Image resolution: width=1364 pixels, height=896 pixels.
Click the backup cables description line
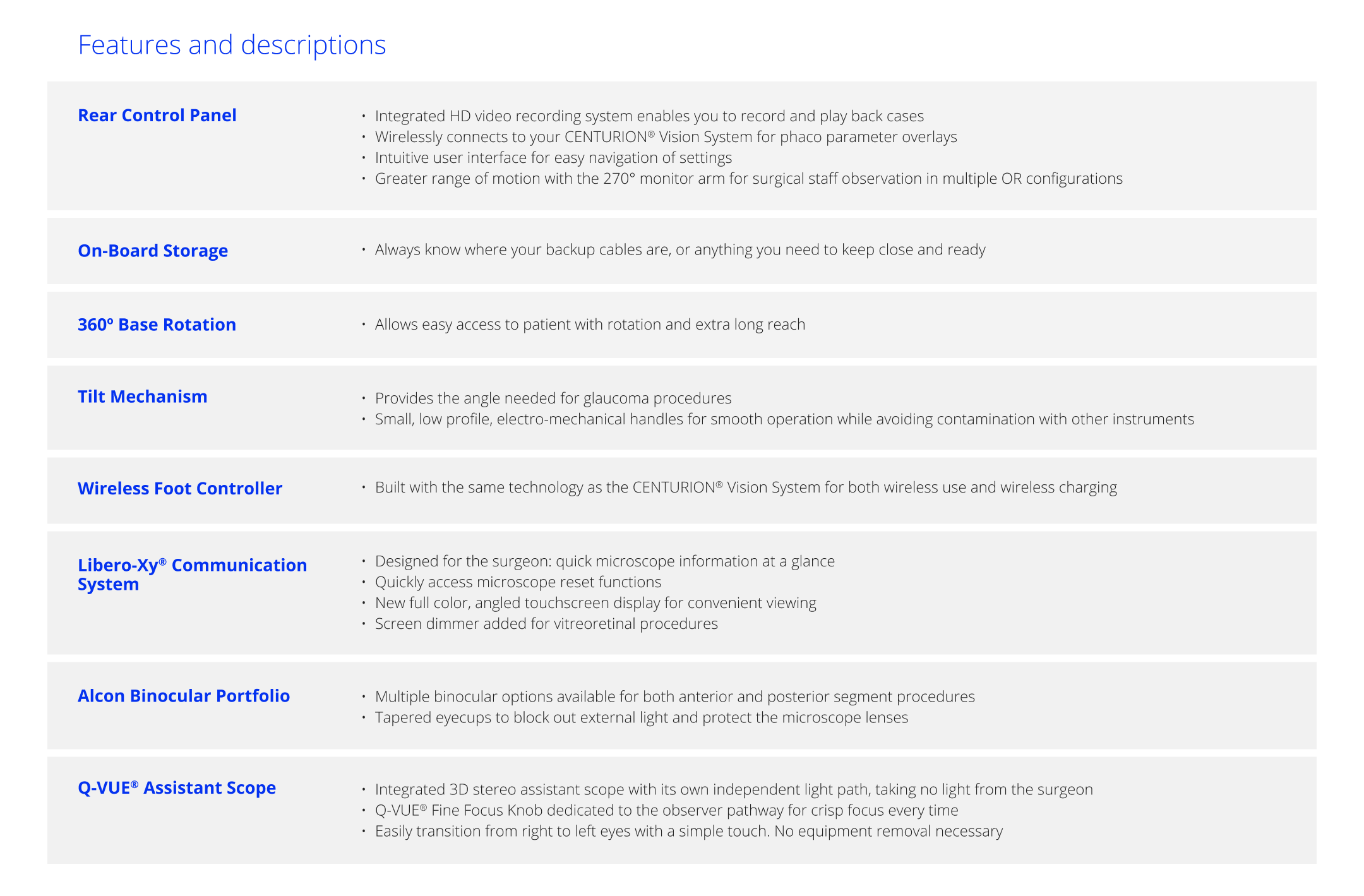click(679, 250)
